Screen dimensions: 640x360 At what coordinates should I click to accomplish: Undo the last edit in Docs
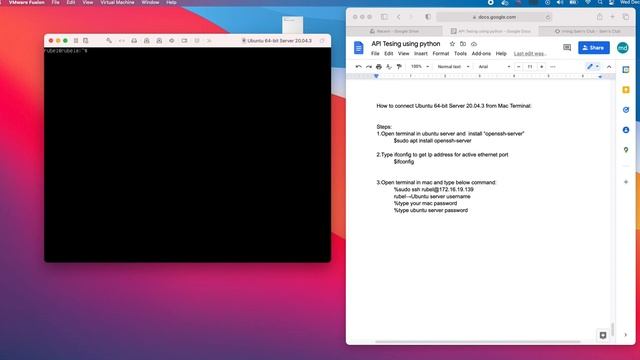[358, 67]
